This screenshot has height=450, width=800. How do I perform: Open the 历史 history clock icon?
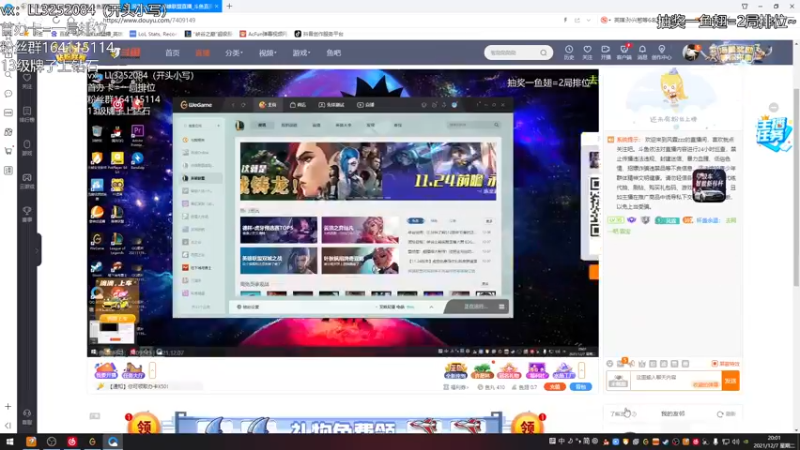[x=568, y=52]
